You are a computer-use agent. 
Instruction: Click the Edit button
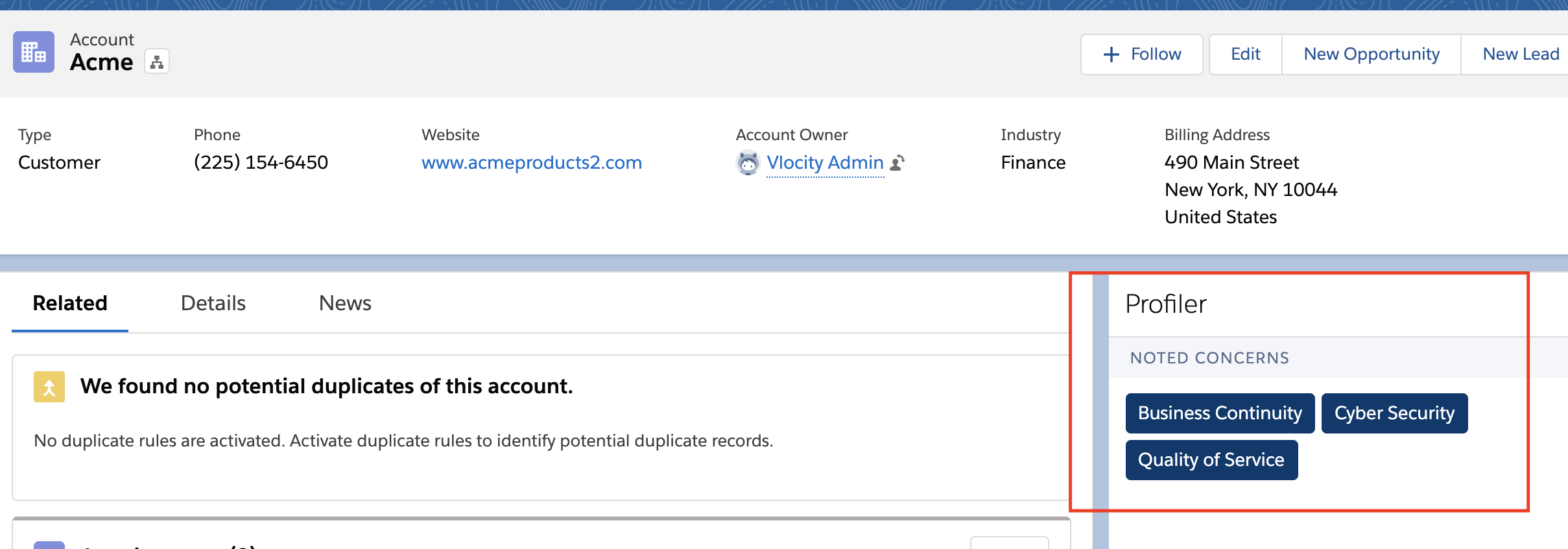click(1245, 55)
